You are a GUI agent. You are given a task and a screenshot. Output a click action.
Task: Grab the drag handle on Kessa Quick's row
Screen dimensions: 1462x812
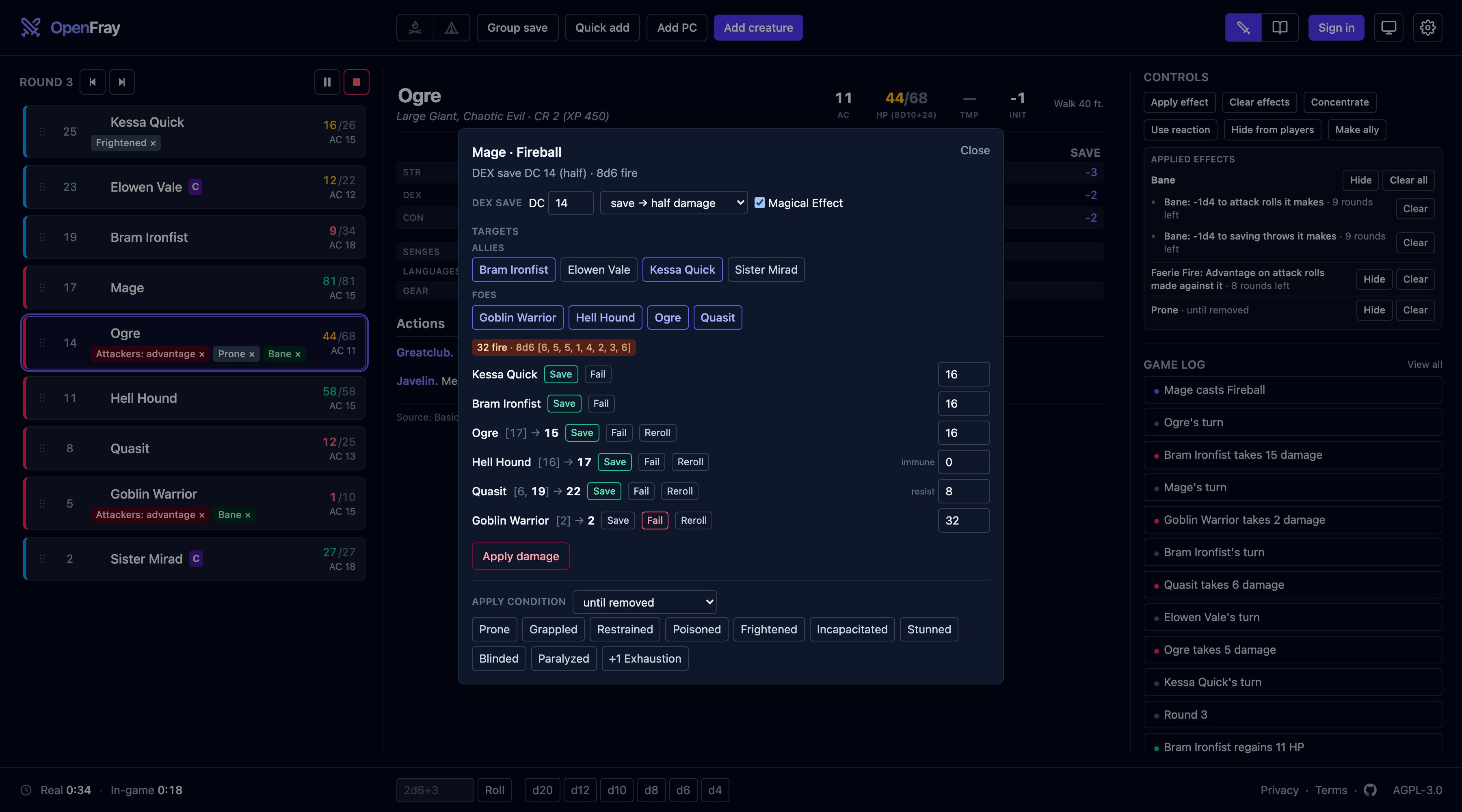[42, 131]
